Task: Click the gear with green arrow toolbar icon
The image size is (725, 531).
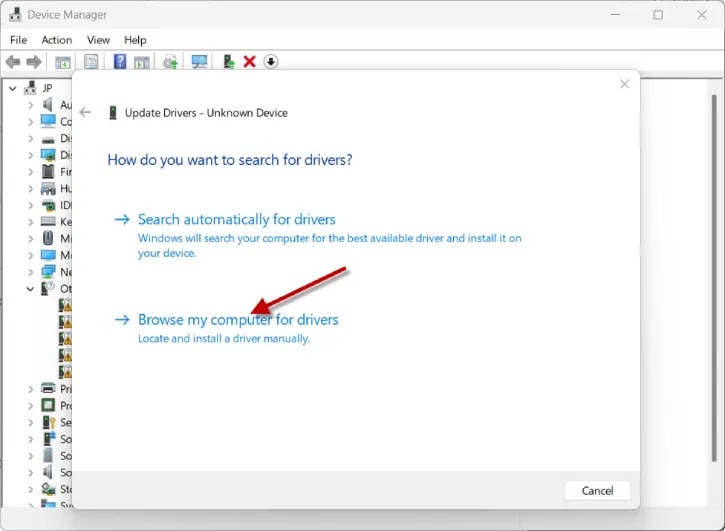Action: [x=170, y=62]
